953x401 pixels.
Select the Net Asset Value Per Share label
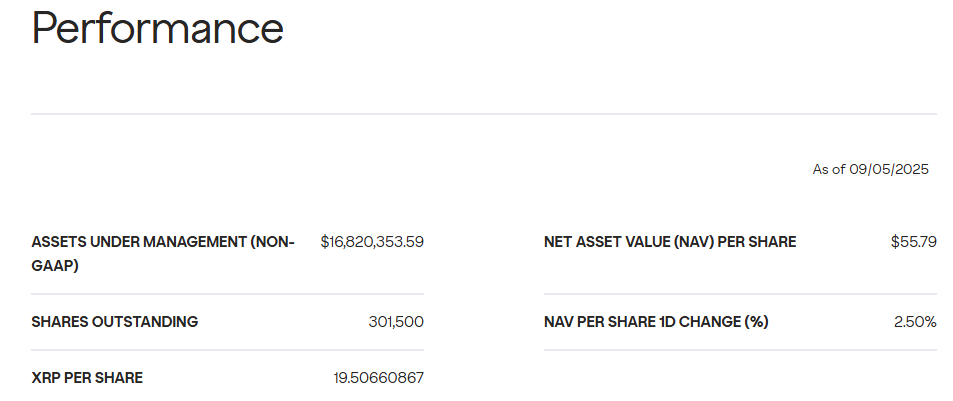[x=670, y=242]
